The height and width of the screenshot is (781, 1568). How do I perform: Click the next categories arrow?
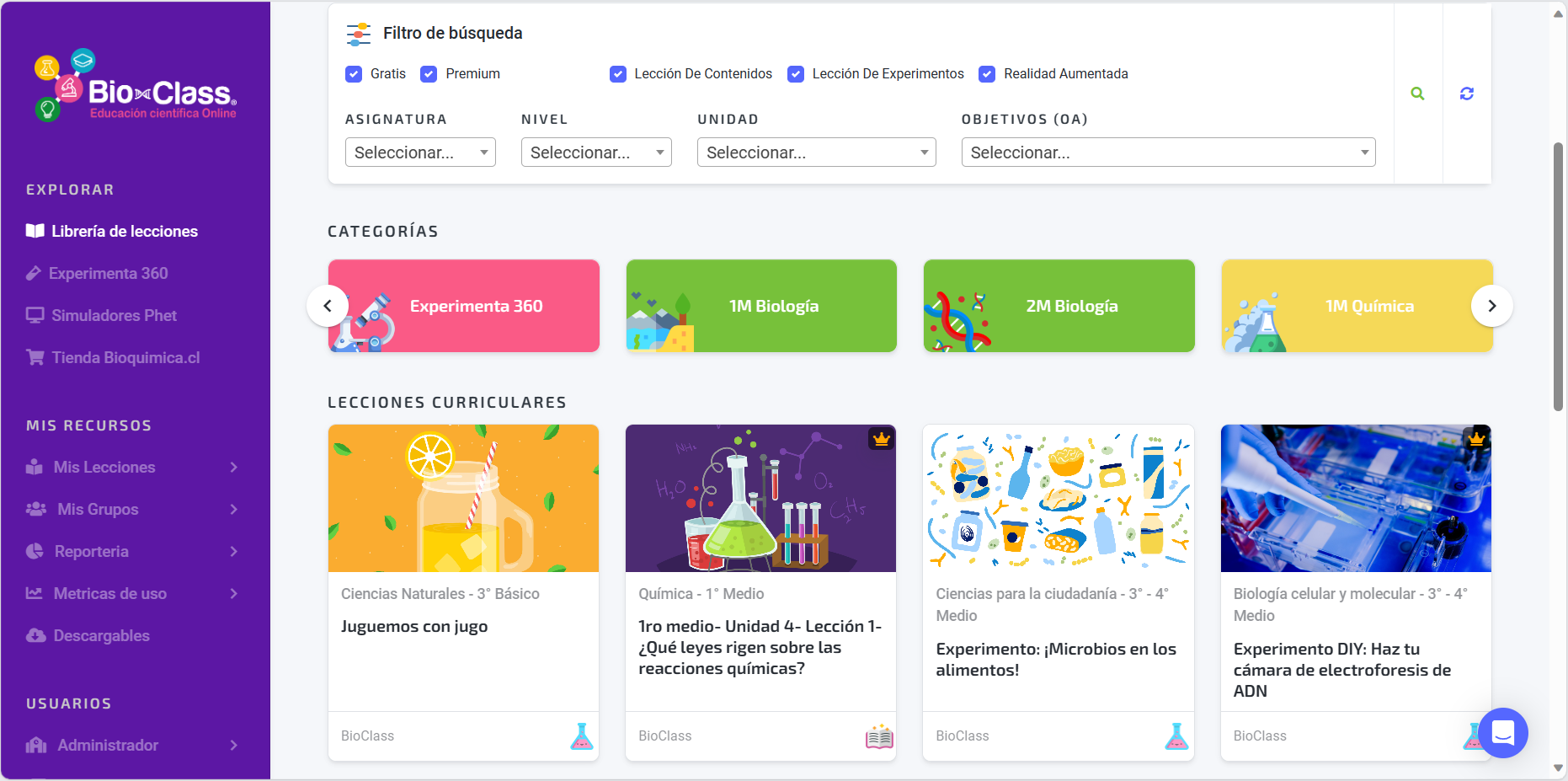(1491, 306)
